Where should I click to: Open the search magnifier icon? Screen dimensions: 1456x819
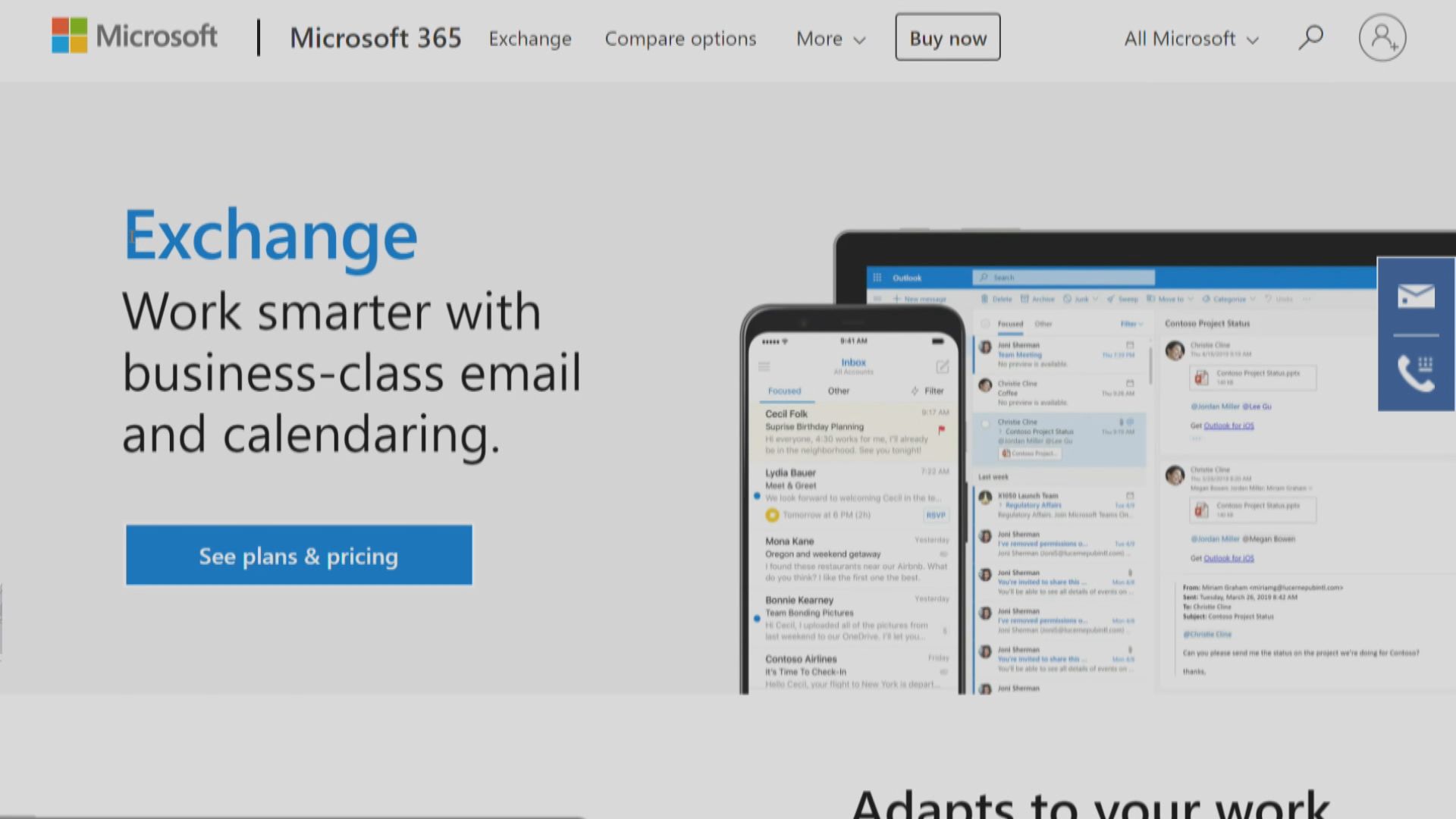(x=1310, y=37)
